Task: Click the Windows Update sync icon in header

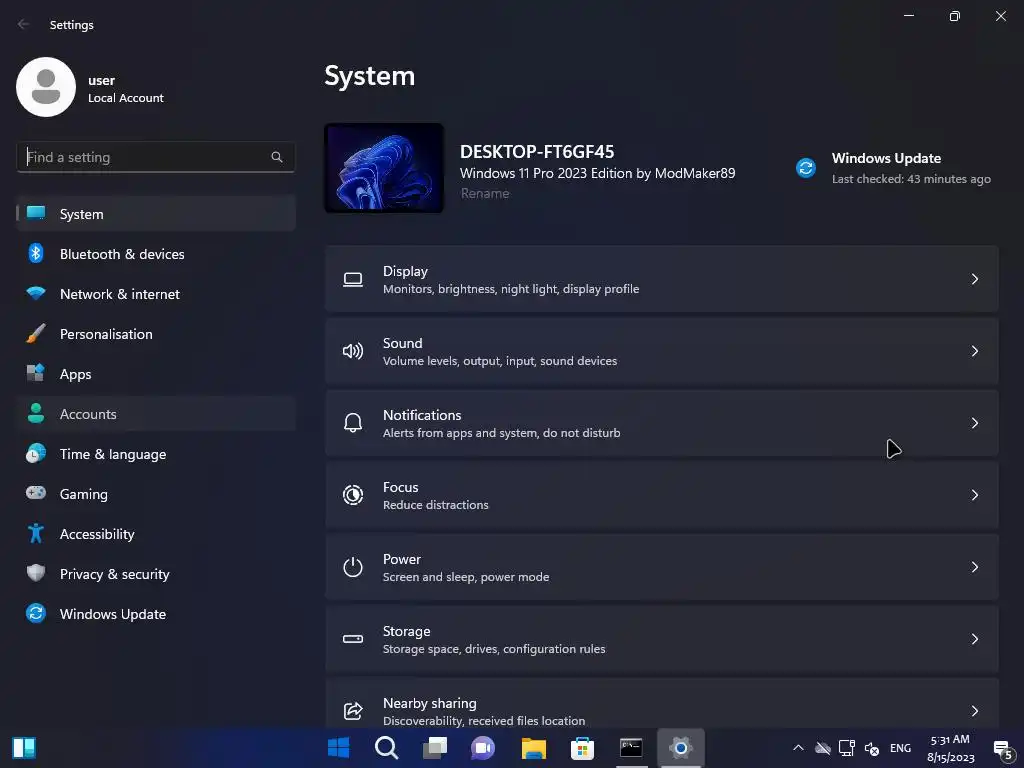Action: pyautogui.click(x=806, y=168)
